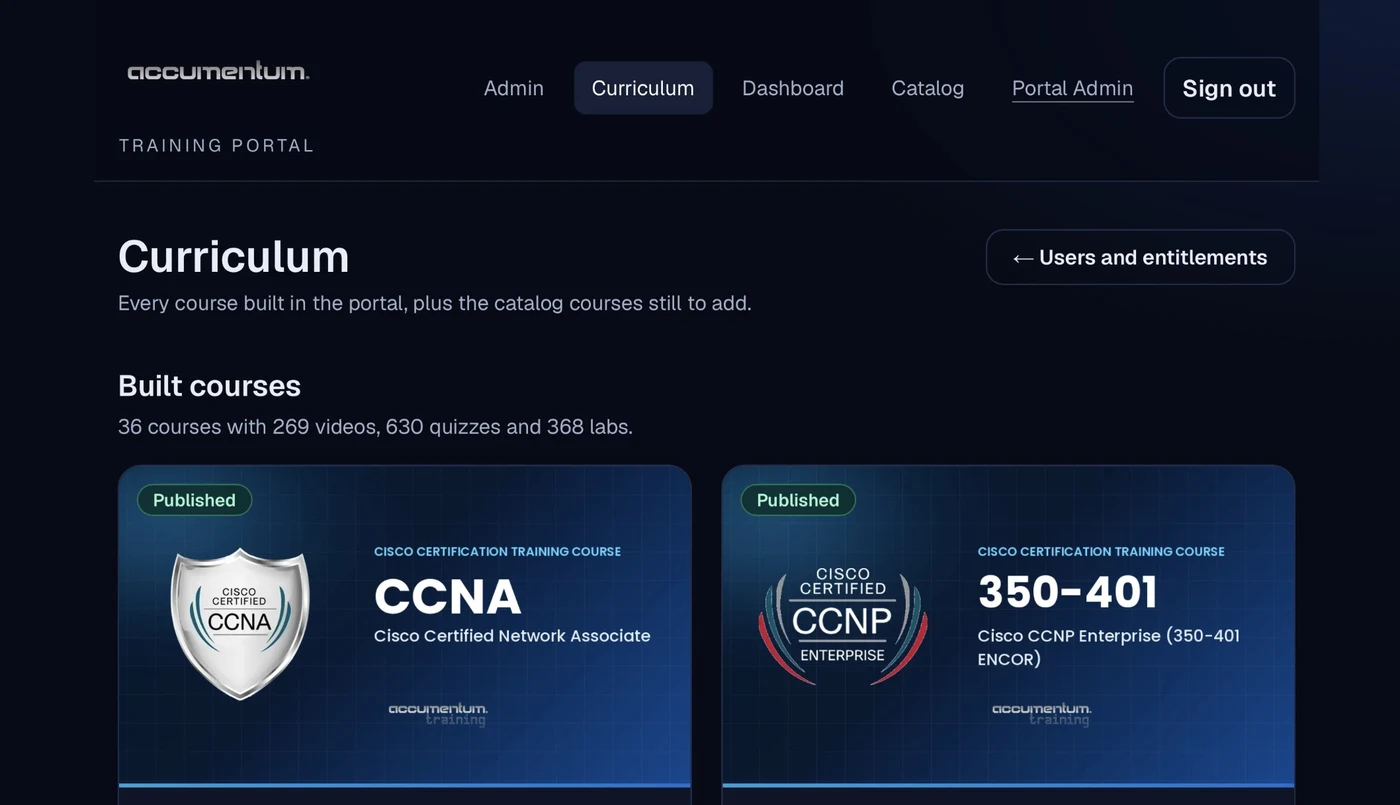Click the "Cisco CCNP Enterprise (350-401 ENCOR)" subtitle
The image size is (1400, 805).
pos(1108,647)
